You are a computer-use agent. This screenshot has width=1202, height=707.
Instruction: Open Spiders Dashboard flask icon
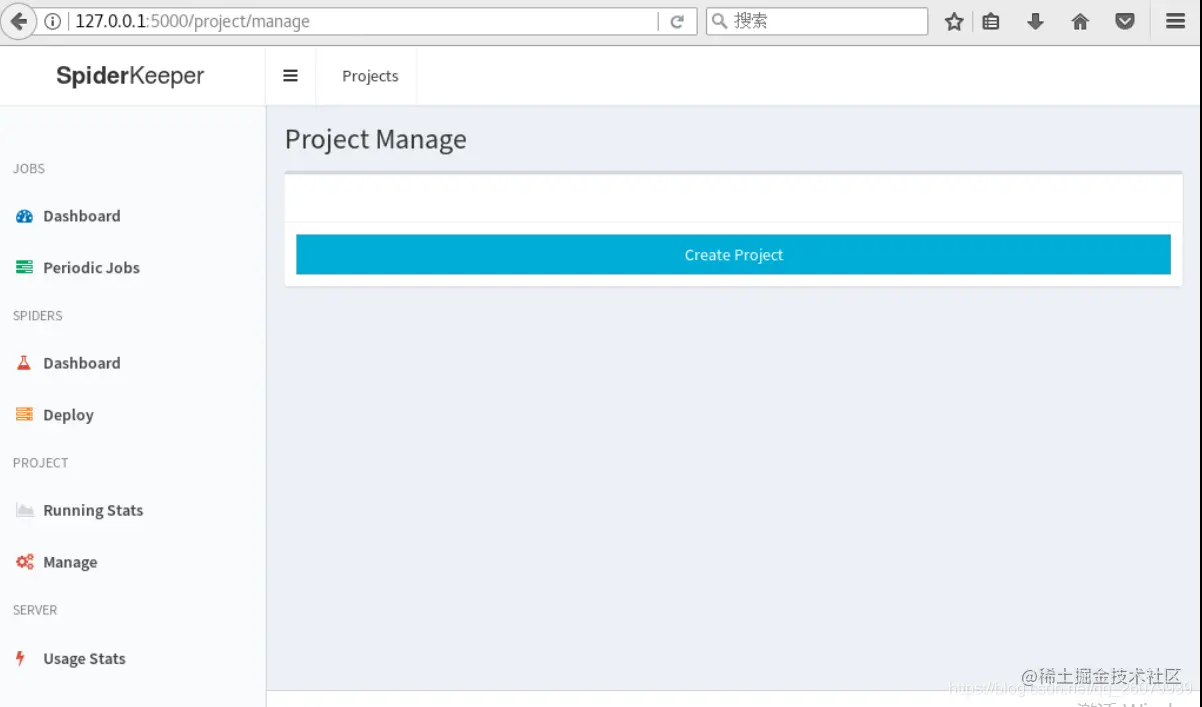(x=25, y=363)
